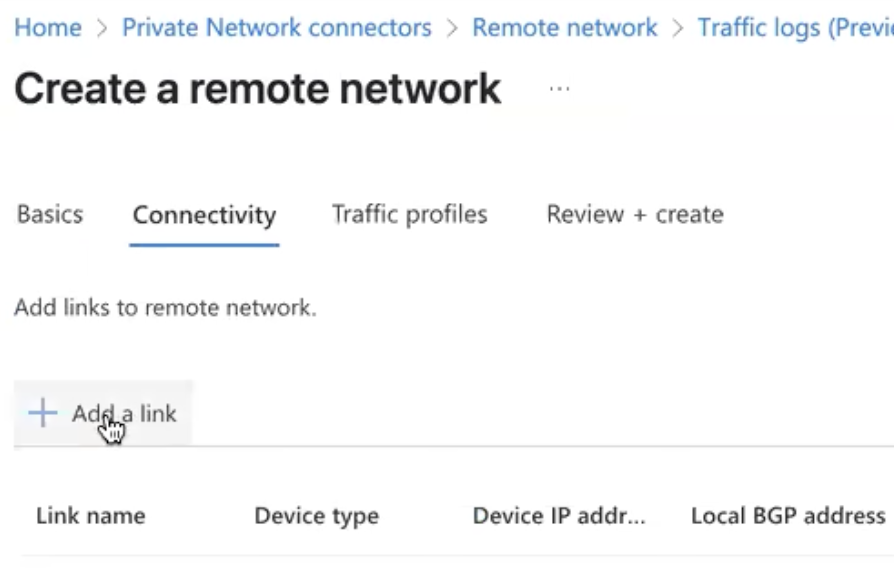Image resolution: width=894 pixels, height=570 pixels.
Task: Go to Review + create tab
Action: click(635, 214)
